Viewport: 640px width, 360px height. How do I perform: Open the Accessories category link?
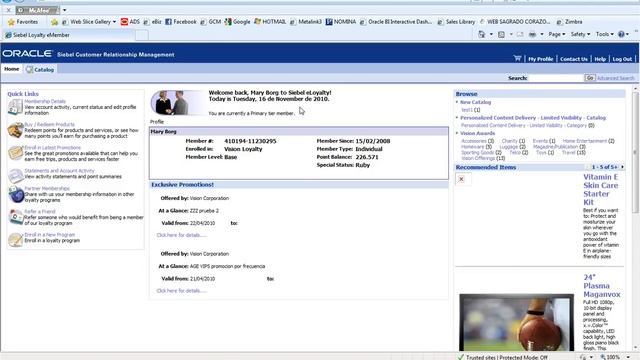[474, 141]
